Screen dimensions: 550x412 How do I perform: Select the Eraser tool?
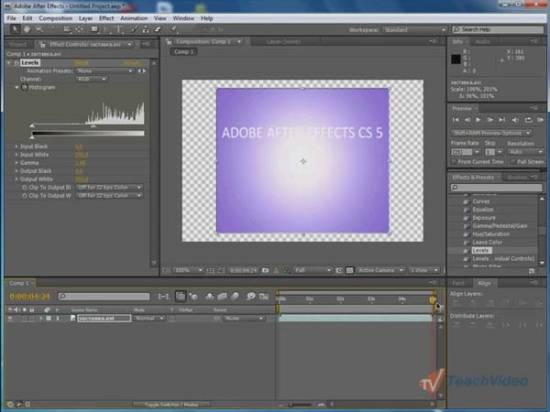(x=158, y=29)
